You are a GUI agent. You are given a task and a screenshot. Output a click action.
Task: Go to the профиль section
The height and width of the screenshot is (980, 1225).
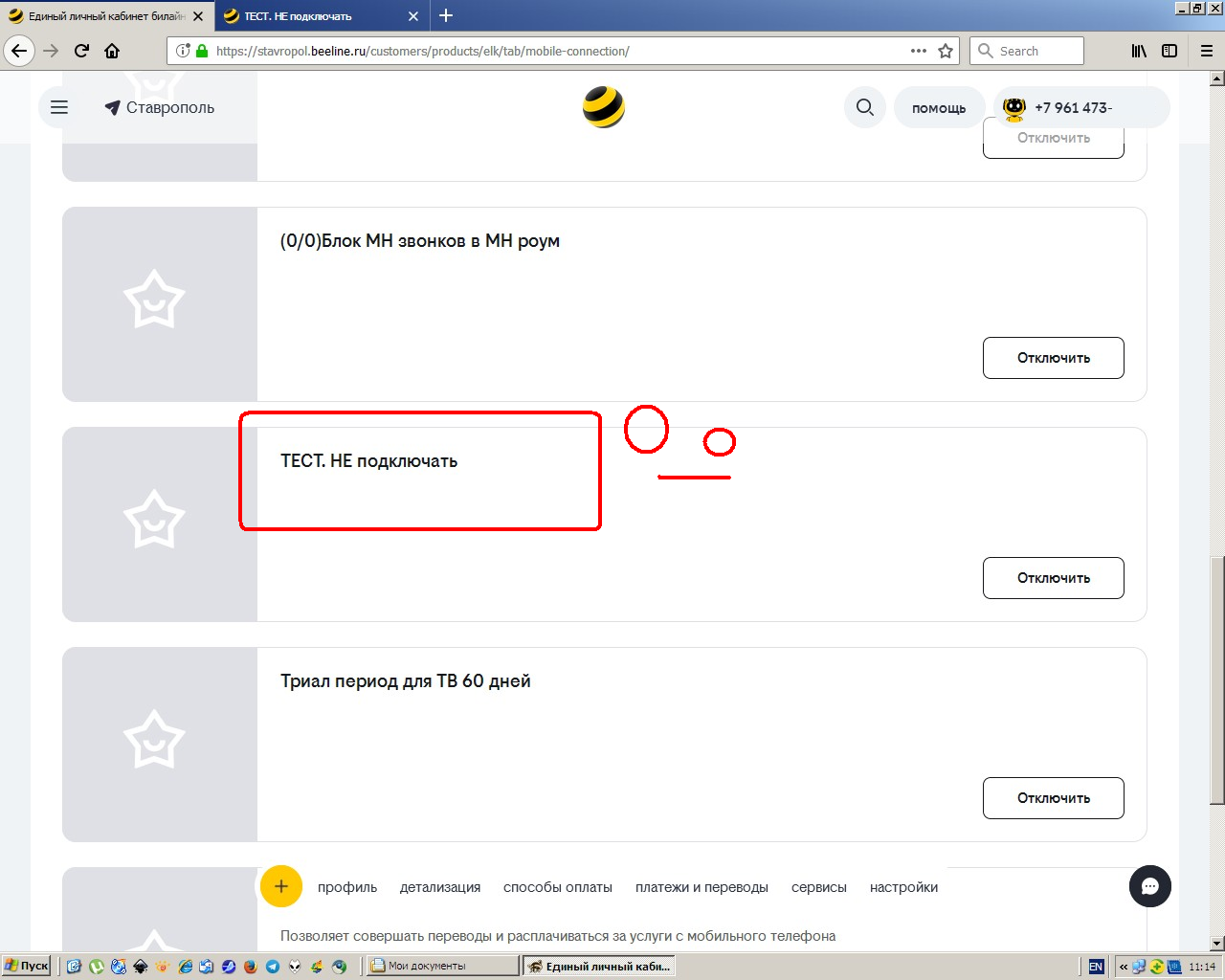[347, 887]
